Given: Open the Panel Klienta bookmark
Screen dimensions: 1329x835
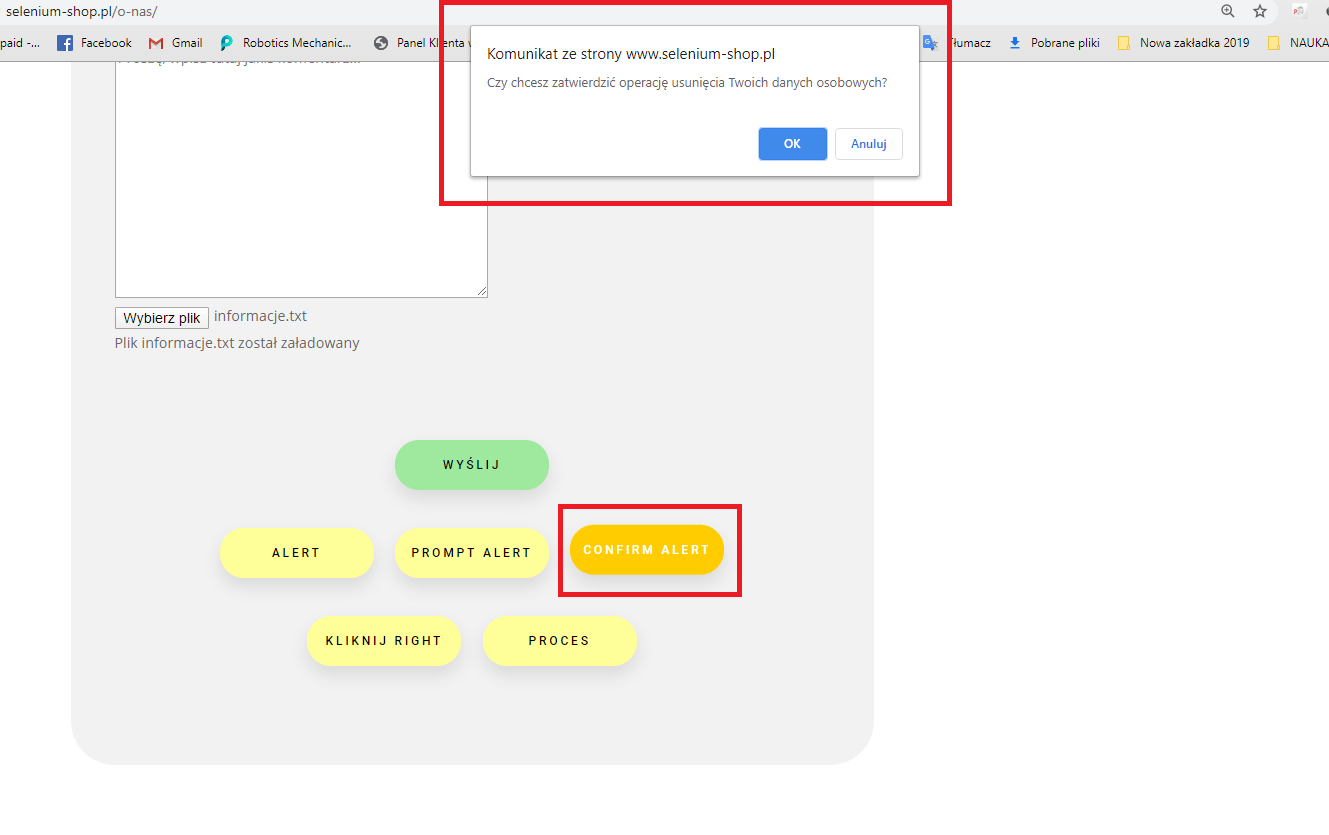Looking at the screenshot, I should coord(418,43).
